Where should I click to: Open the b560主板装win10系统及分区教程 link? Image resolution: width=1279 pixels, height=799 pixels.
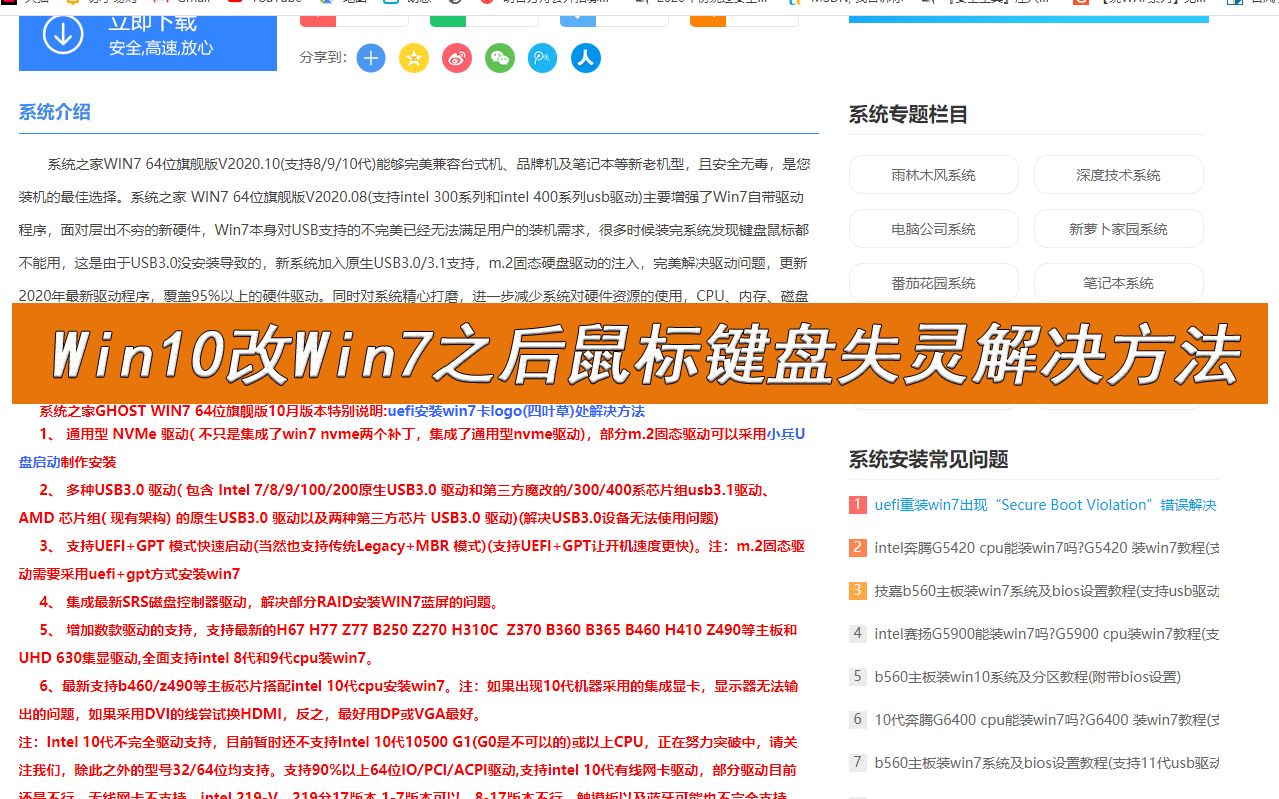point(1027,677)
